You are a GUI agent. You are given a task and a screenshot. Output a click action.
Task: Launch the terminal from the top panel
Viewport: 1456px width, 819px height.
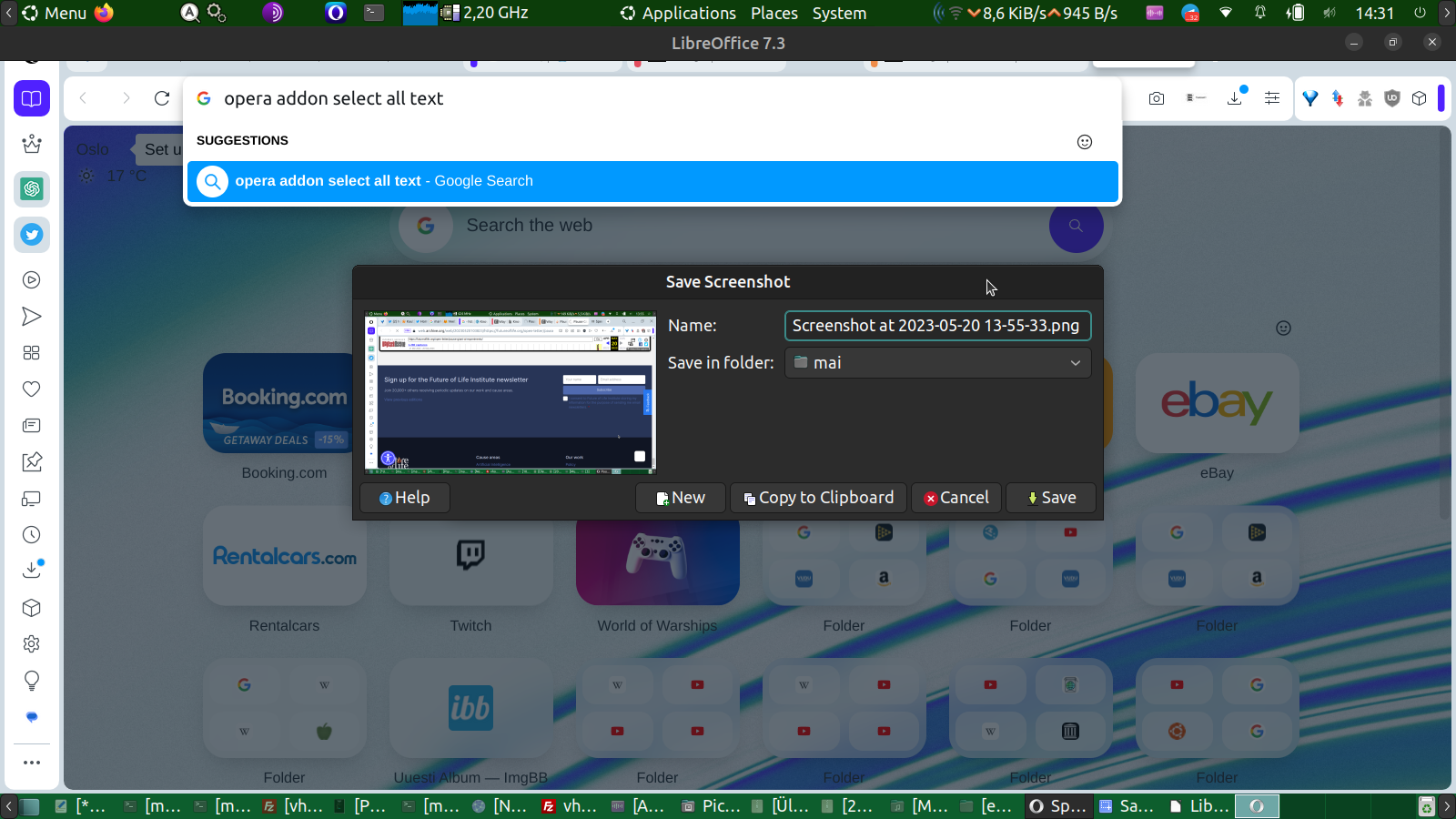click(374, 13)
